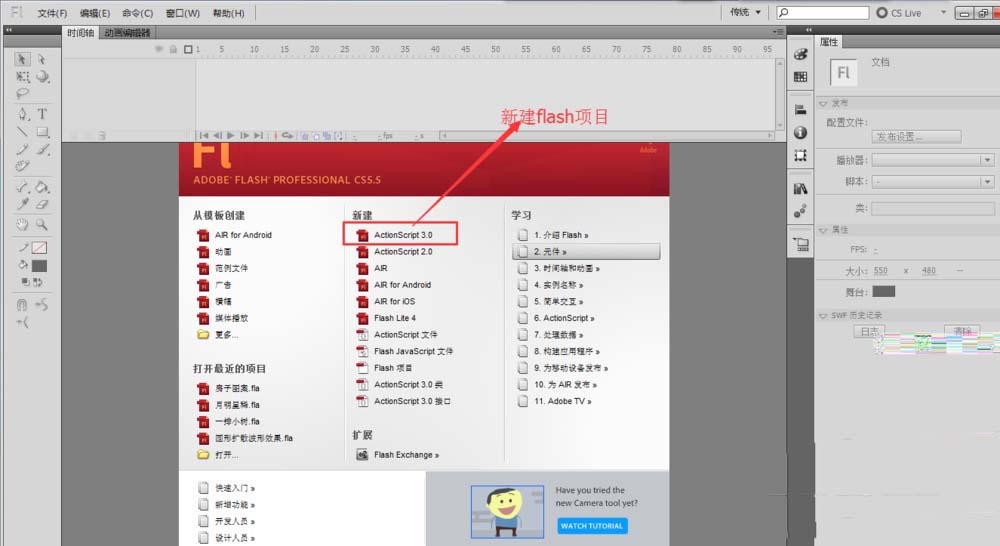Select the Eyedropper tool
1000x546 pixels.
pos(22,205)
